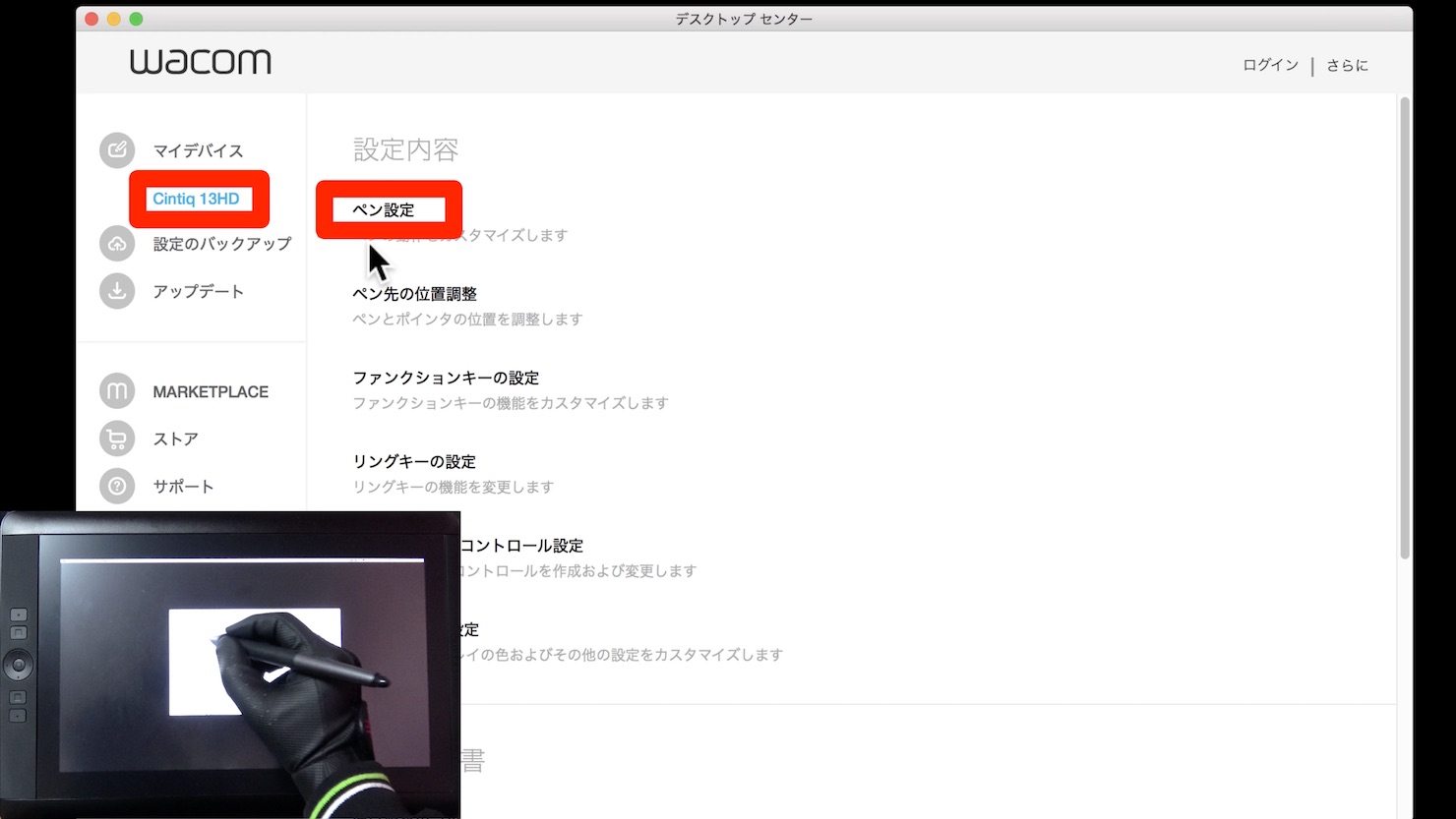Click リングキーの機能を変更します description
Image resolution: width=1456 pixels, height=819 pixels.
coord(453,487)
